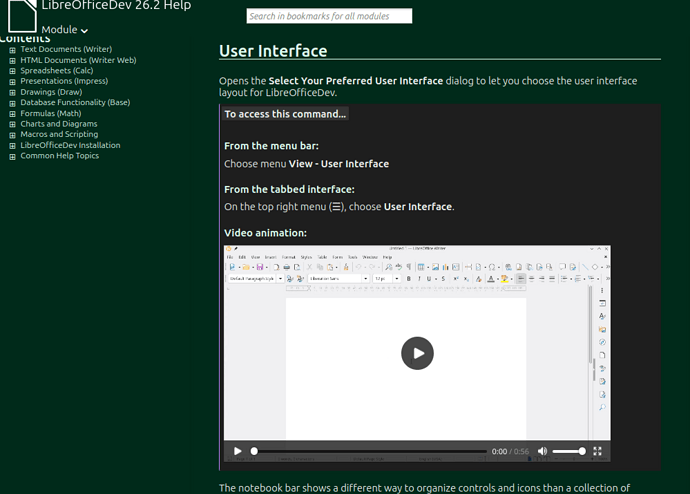
Task: Collapse the To access this command section
Action: (x=285, y=114)
